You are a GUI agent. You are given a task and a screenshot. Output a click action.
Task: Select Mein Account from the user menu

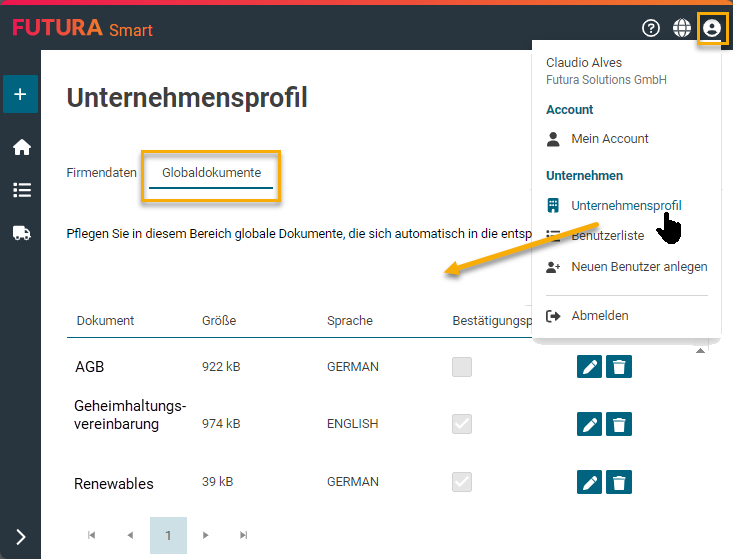609,139
